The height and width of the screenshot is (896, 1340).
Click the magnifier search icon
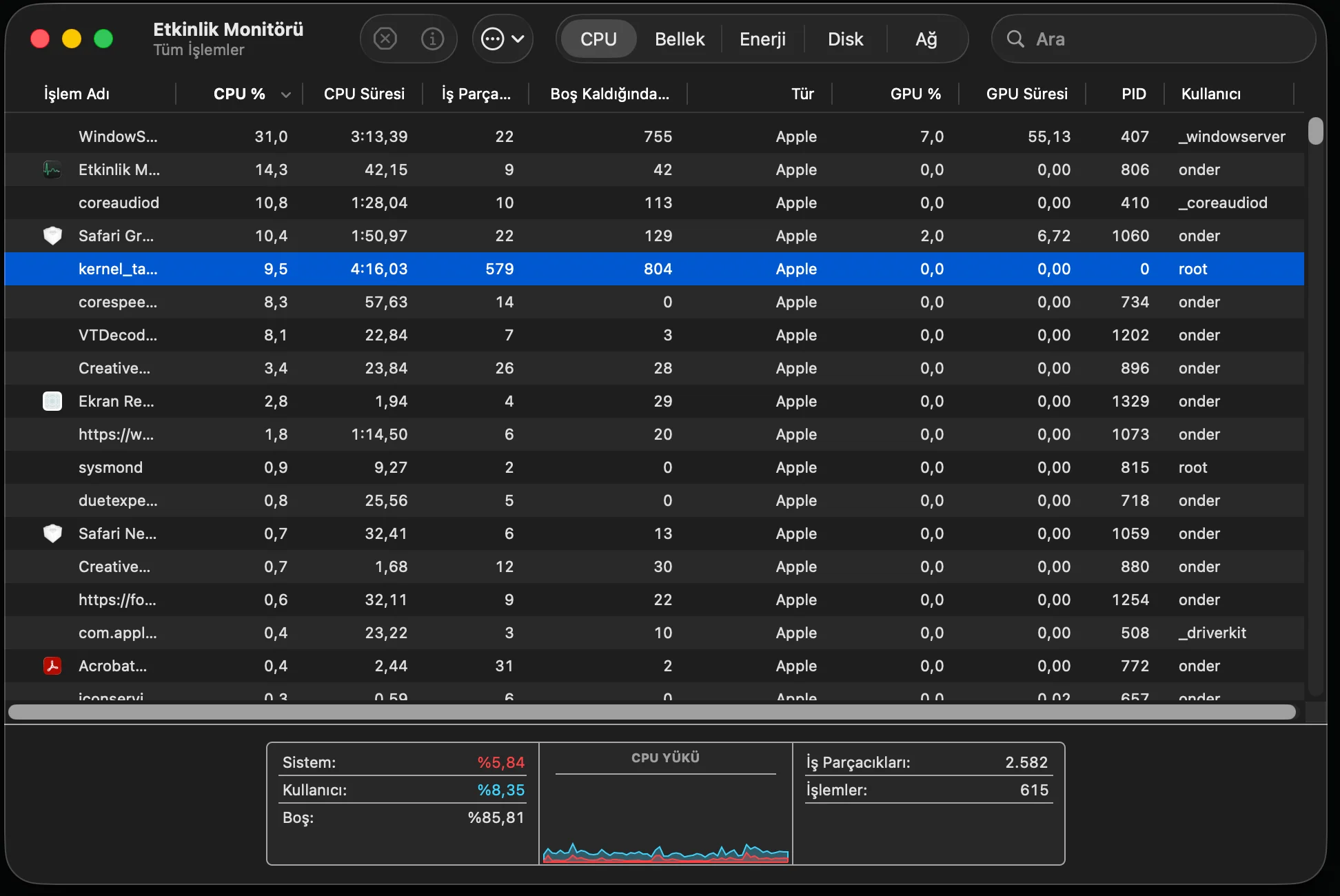point(1015,39)
